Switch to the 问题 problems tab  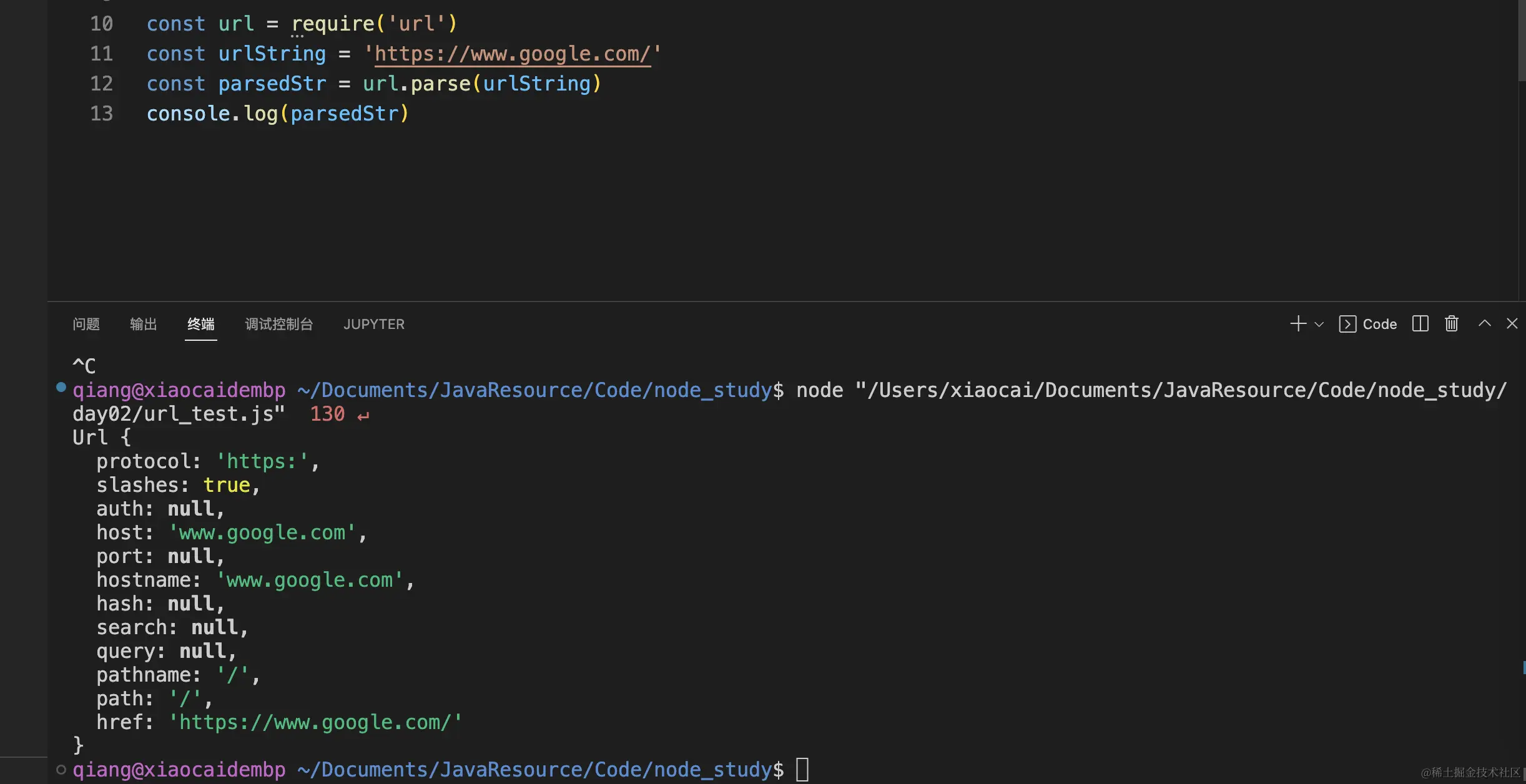pos(86,324)
